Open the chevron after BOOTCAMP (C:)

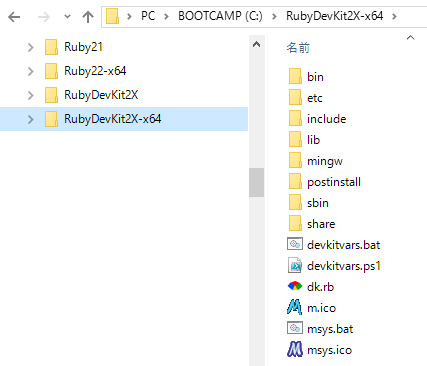(274, 16)
